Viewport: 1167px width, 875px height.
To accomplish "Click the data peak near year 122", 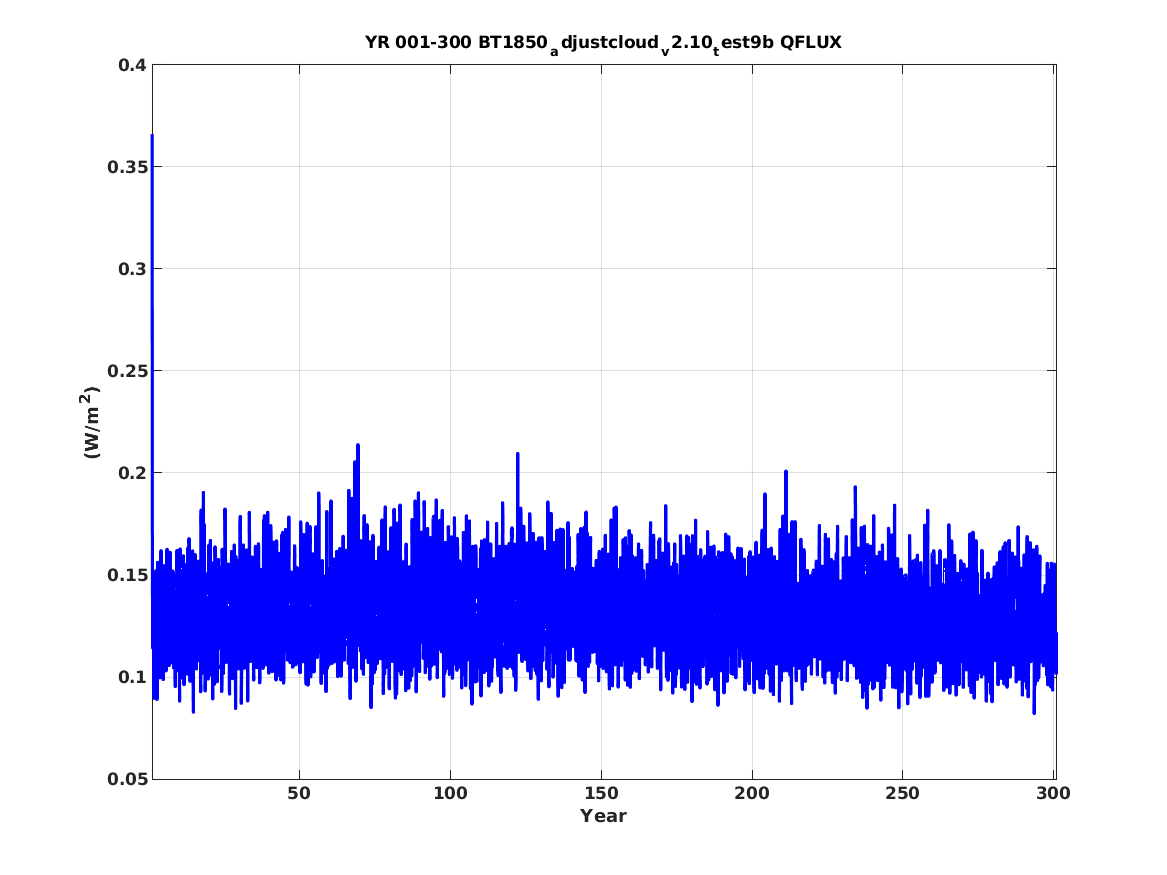I will (517, 455).
